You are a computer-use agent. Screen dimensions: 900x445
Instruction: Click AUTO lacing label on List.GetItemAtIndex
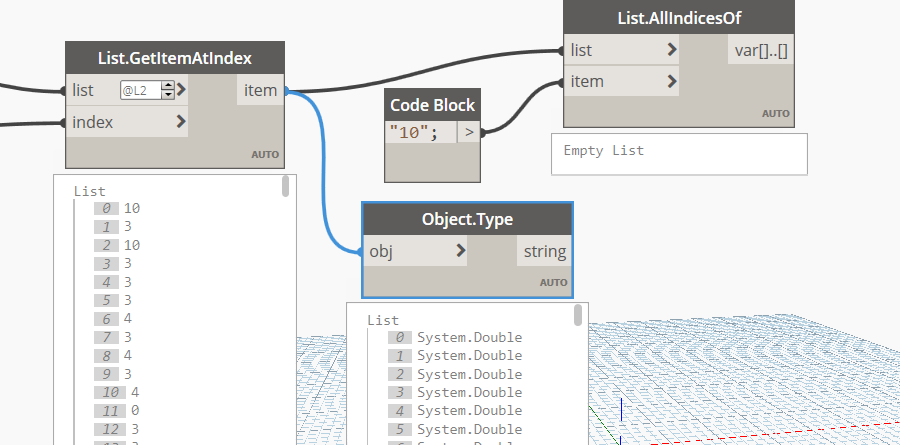click(265, 154)
